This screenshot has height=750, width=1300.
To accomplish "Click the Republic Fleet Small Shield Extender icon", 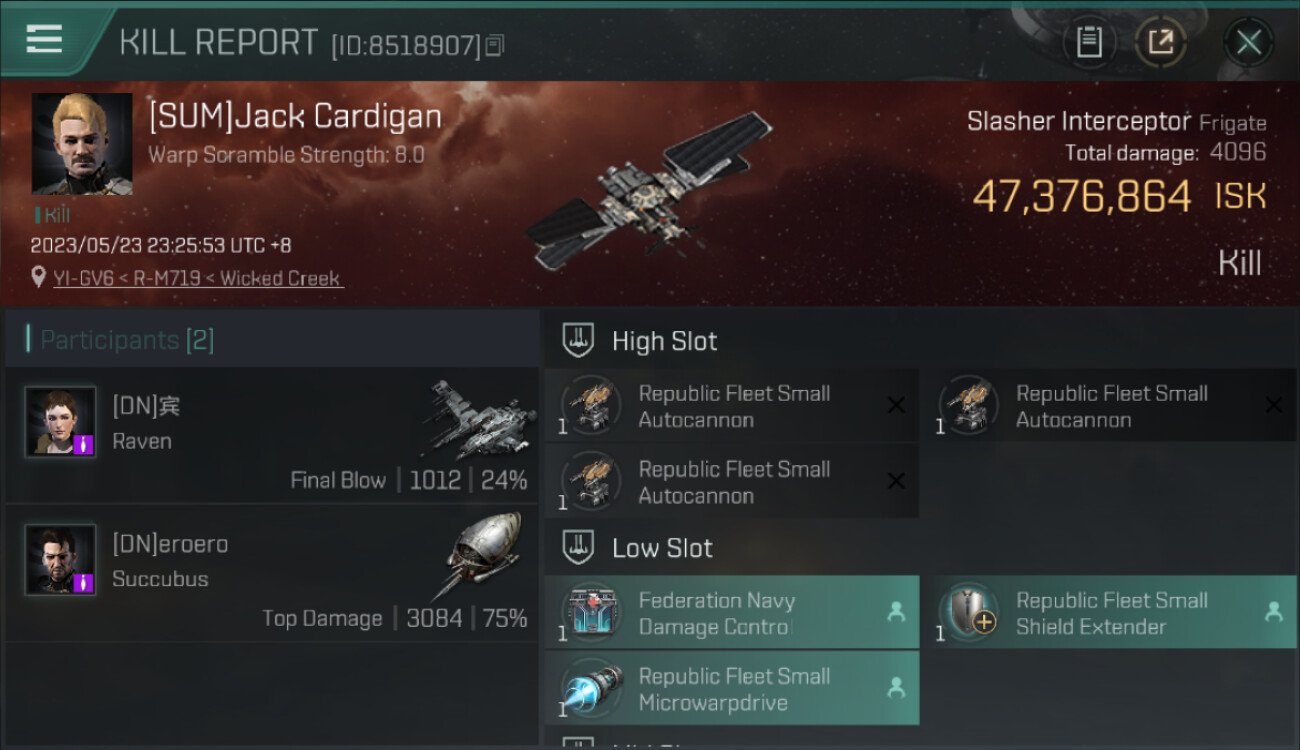I will click(x=969, y=613).
